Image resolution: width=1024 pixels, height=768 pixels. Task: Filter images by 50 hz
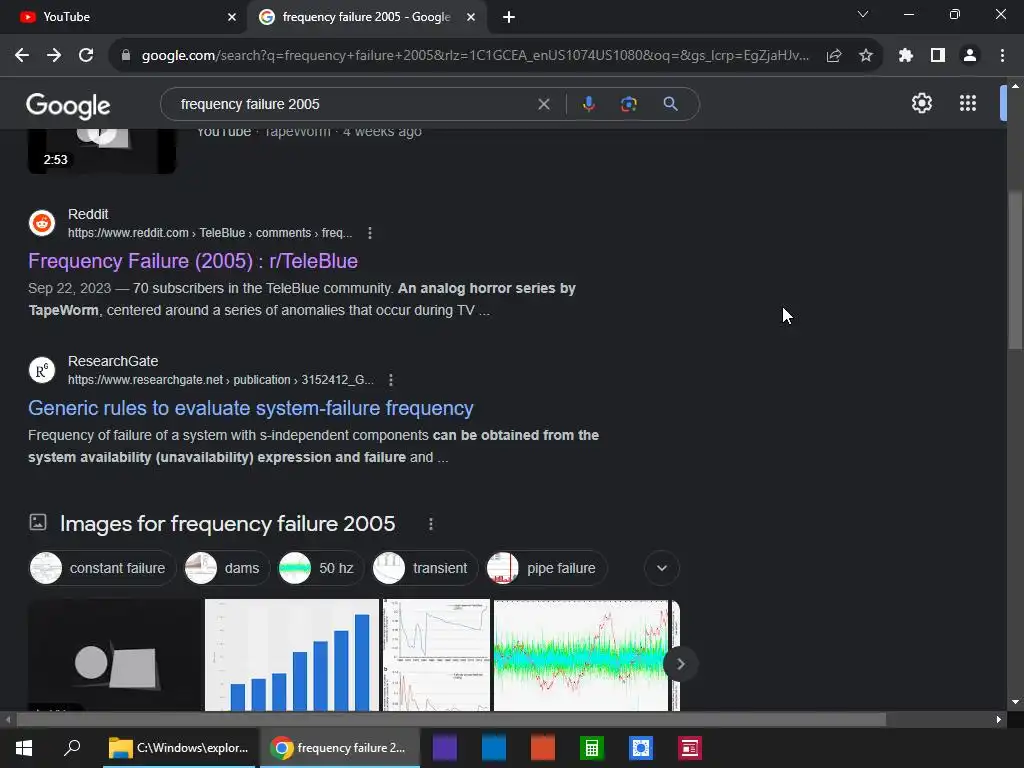coord(320,568)
